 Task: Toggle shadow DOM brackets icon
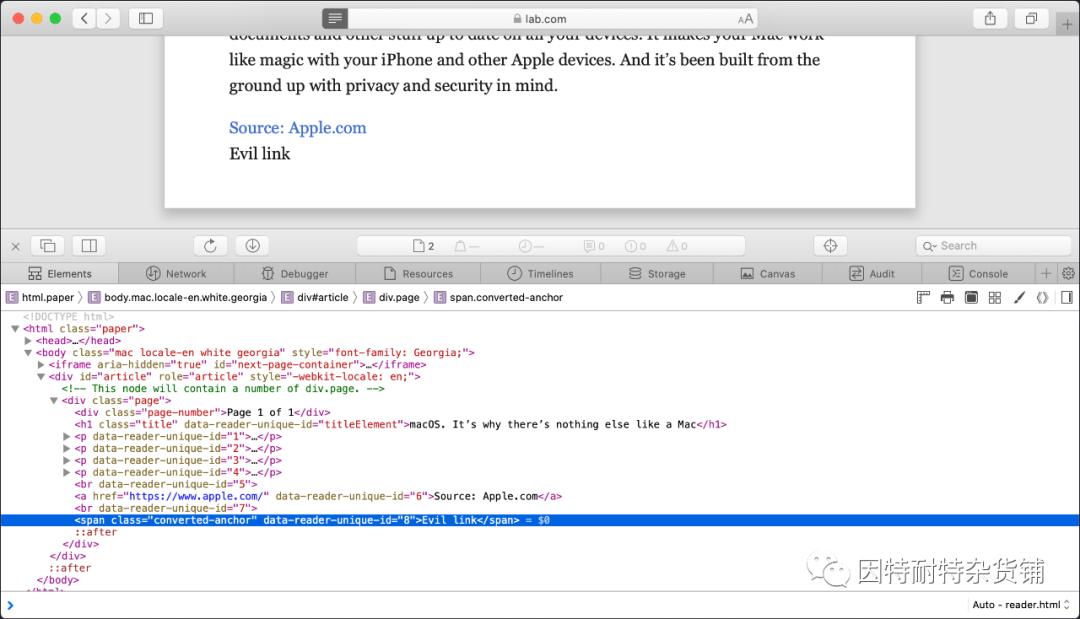(1042, 297)
